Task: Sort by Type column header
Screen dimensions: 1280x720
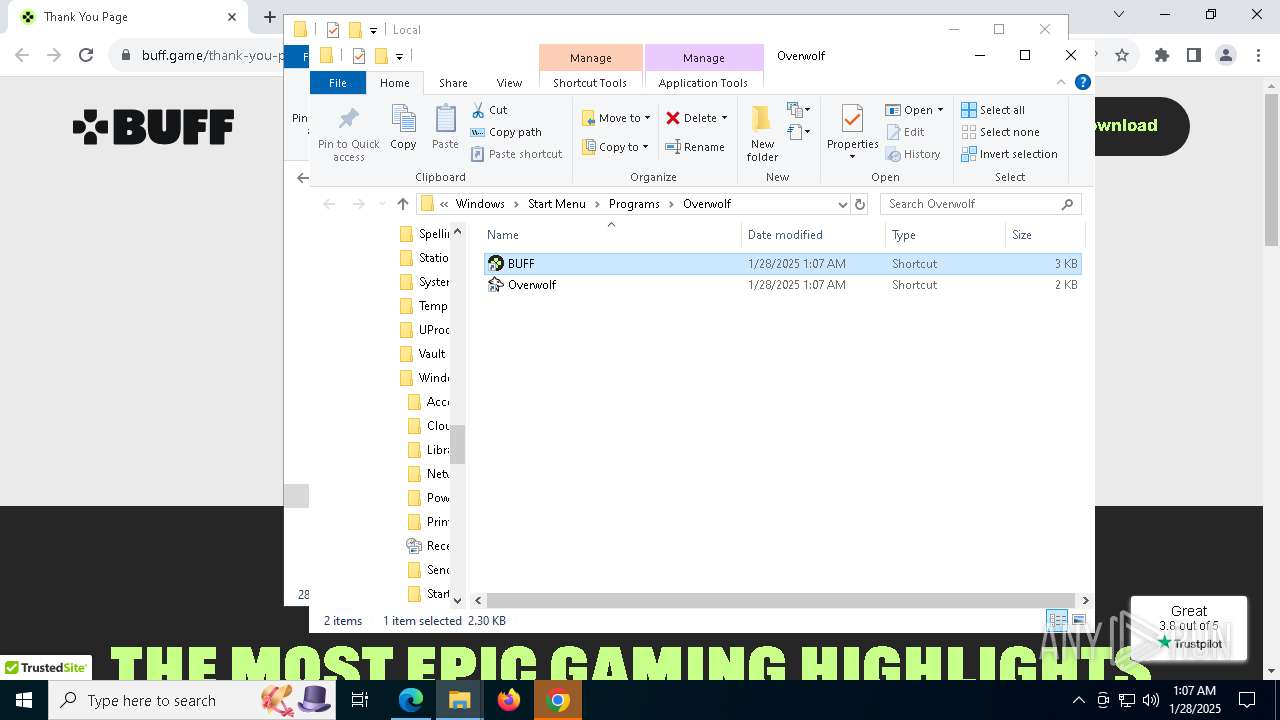Action: 945,235
